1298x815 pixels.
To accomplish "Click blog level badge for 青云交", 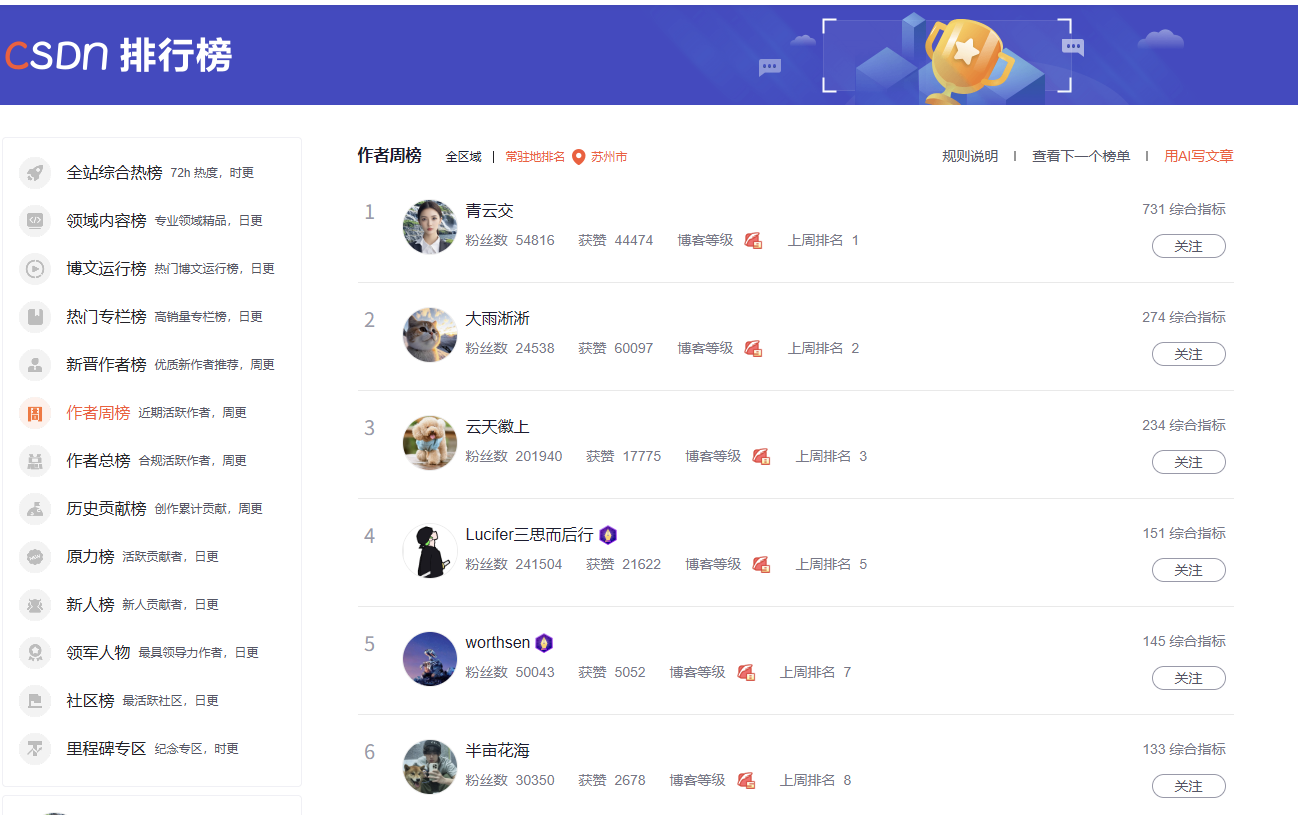I will click(x=754, y=241).
